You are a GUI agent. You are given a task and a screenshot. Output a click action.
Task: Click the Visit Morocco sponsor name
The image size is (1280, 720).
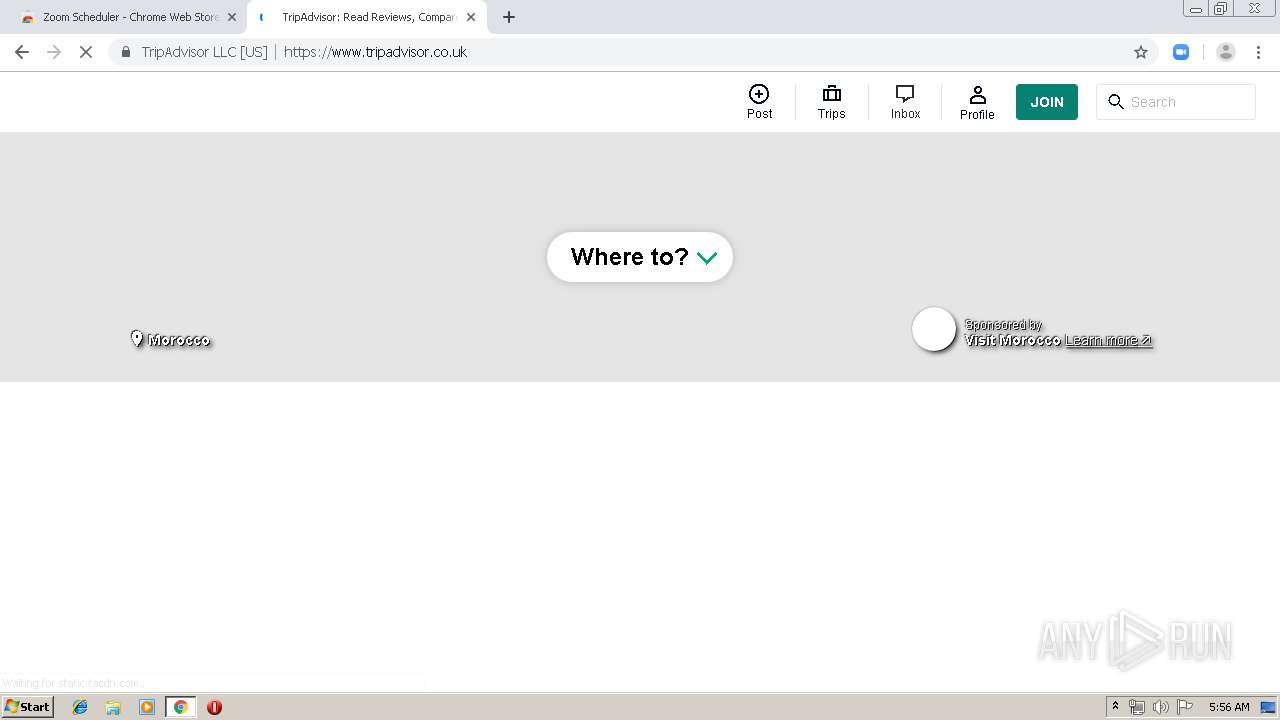[x=1012, y=340]
